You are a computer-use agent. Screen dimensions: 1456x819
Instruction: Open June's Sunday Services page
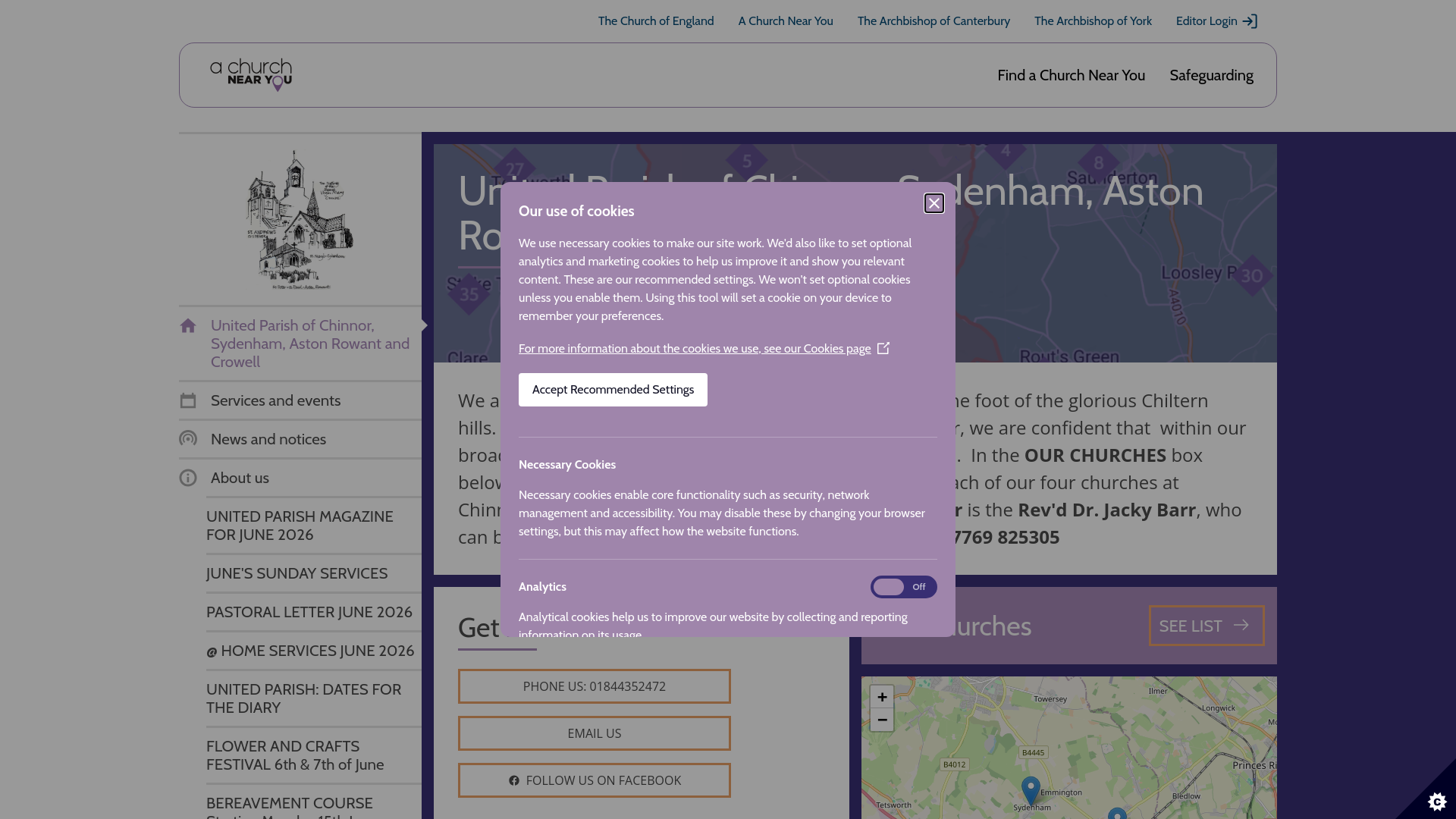pos(297,573)
